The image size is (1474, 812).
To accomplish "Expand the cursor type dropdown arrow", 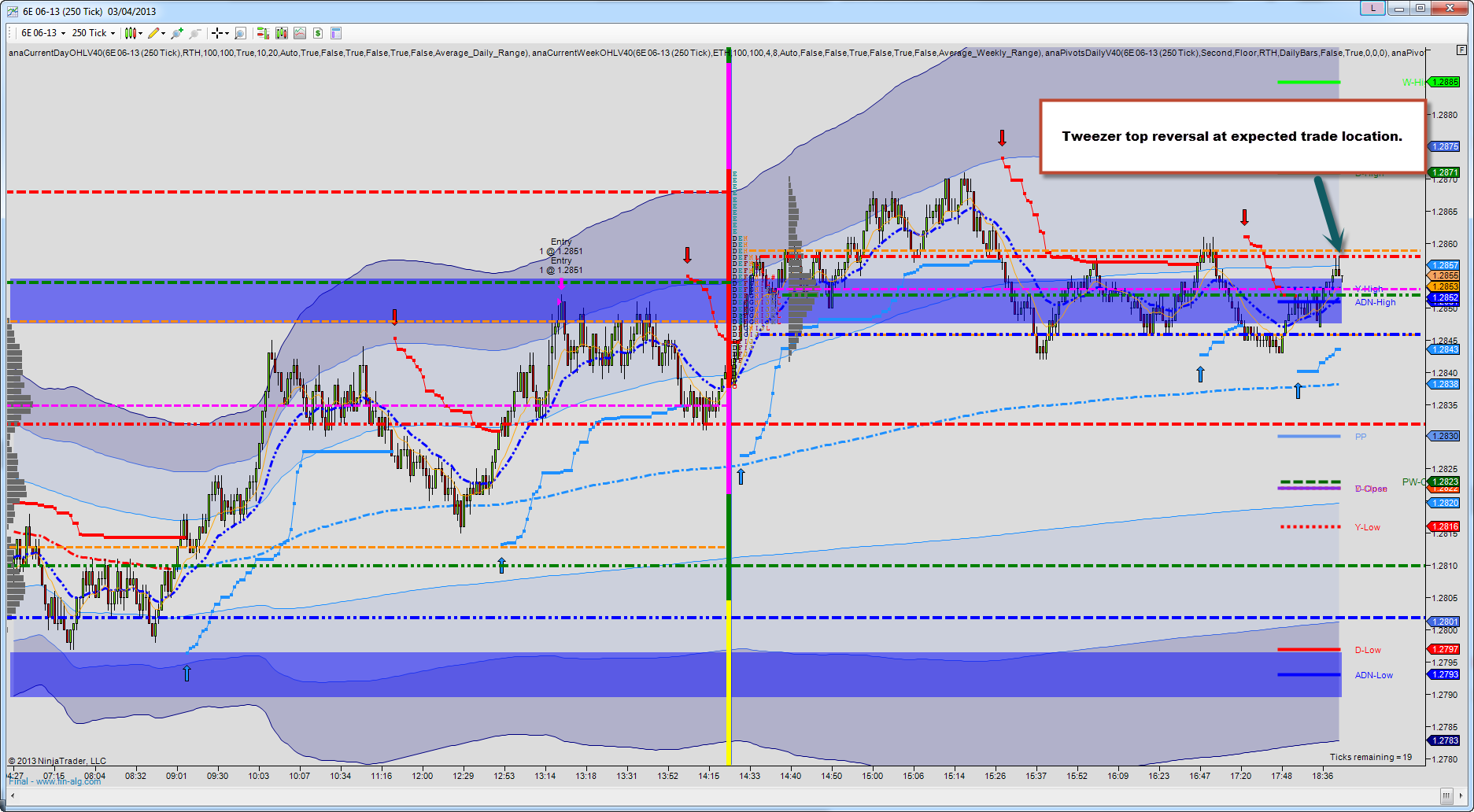I will point(227,33).
